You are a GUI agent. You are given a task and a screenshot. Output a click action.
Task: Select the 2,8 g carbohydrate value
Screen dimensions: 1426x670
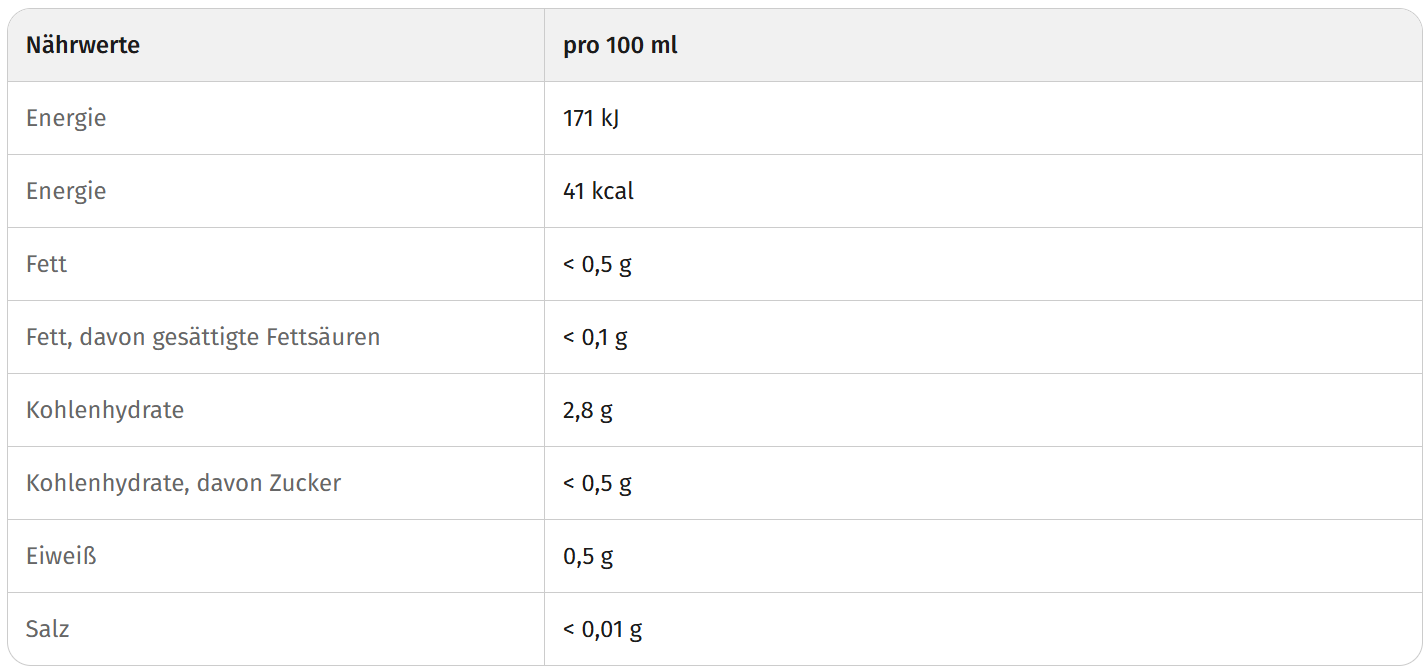coord(588,411)
